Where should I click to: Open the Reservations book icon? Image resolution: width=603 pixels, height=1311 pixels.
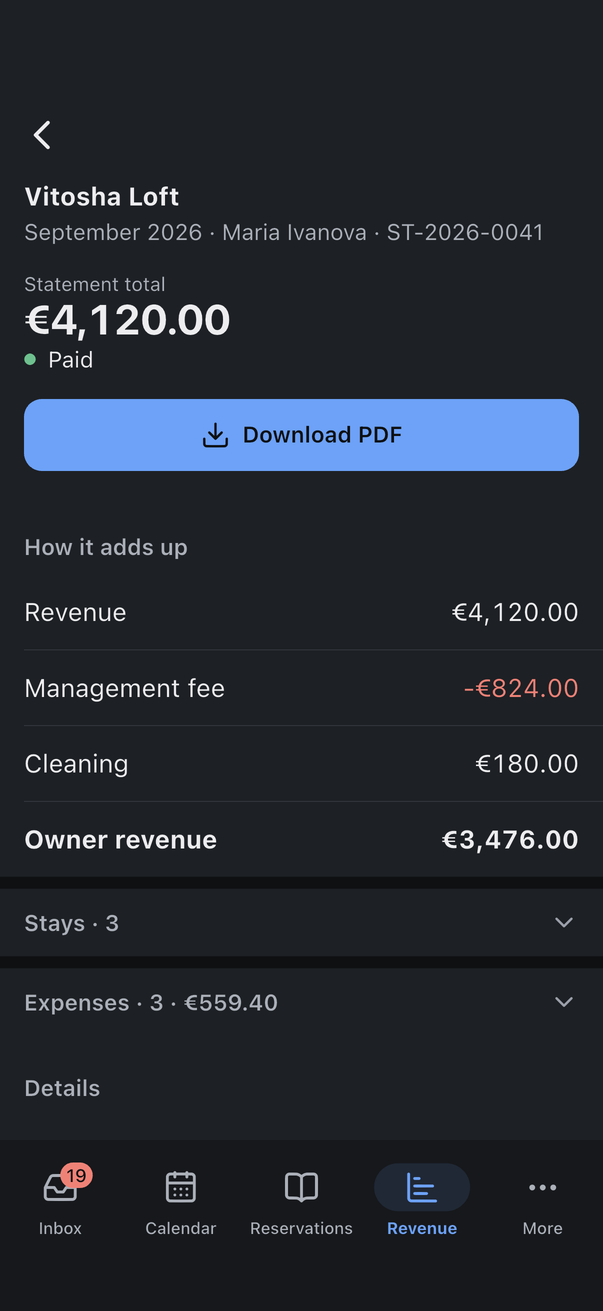pyautogui.click(x=301, y=1187)
